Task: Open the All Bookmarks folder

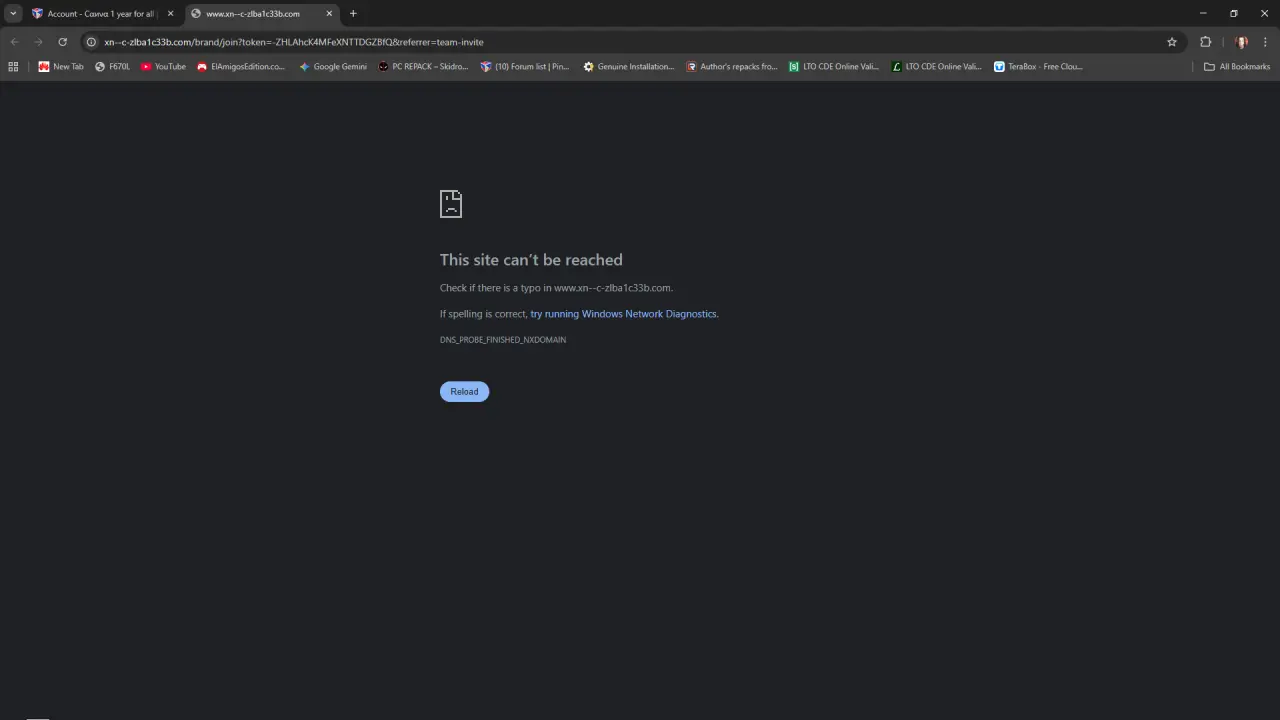Action: pos(1237,67)
